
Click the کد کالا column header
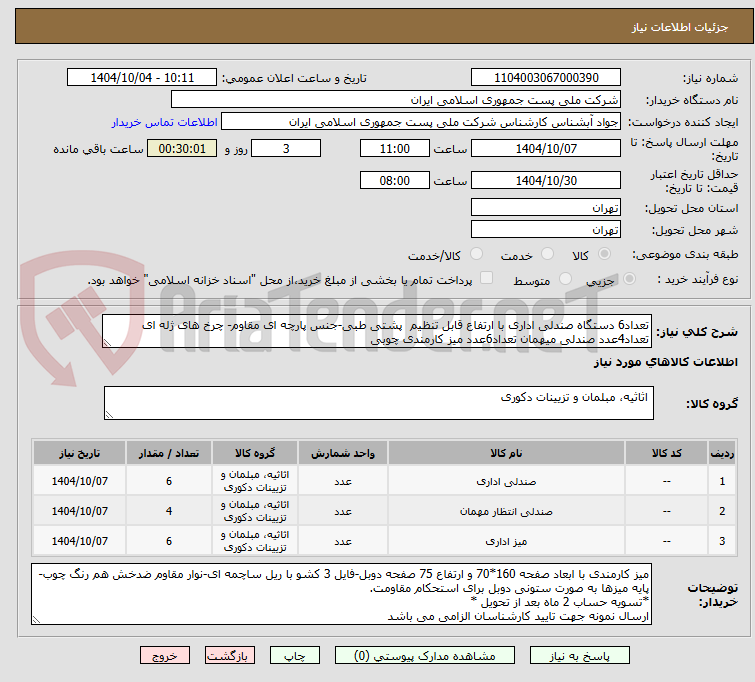click(x=666, y=453)
